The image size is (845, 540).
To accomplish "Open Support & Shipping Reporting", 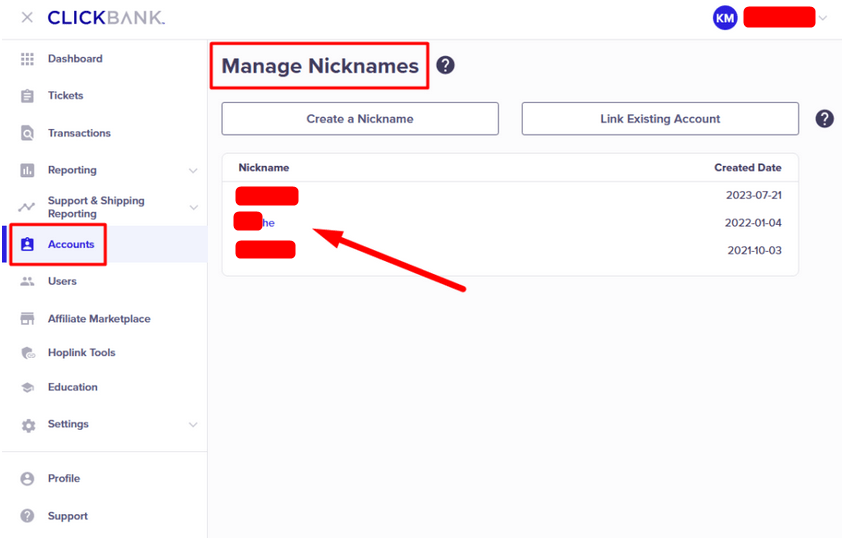I will (96, 207).
